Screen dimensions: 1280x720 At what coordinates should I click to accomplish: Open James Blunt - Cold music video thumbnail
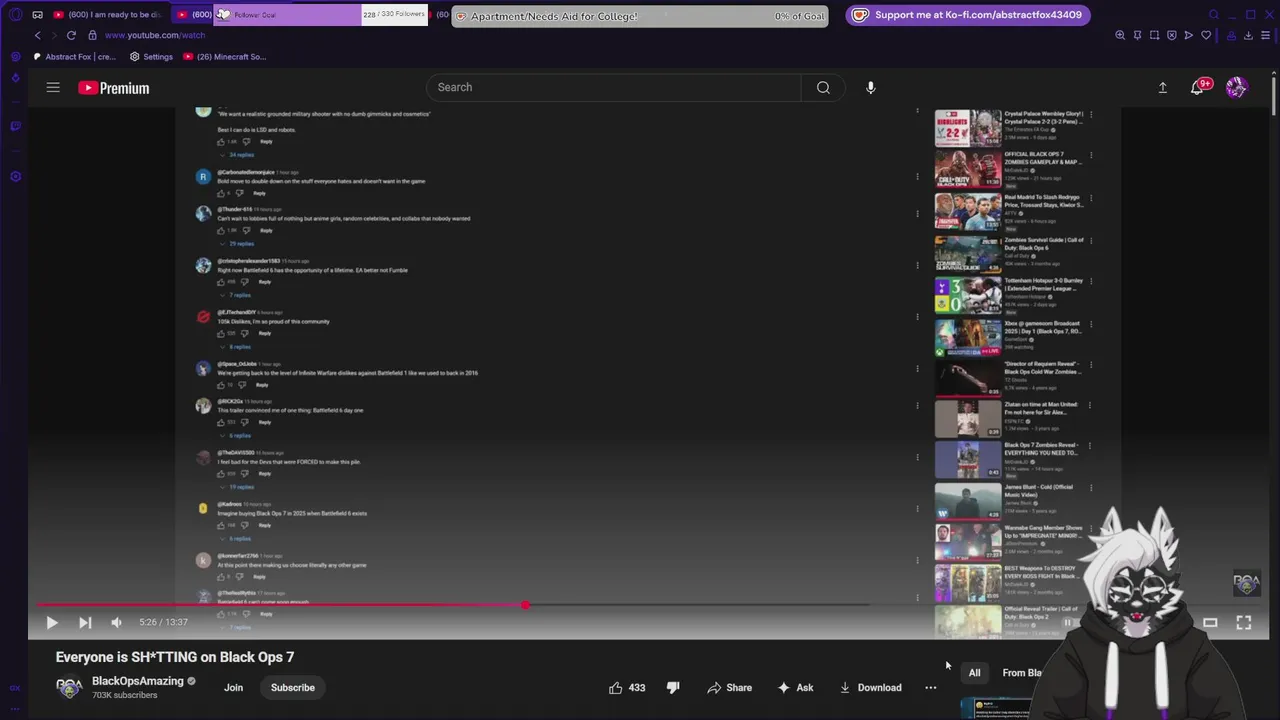(968, 501)
